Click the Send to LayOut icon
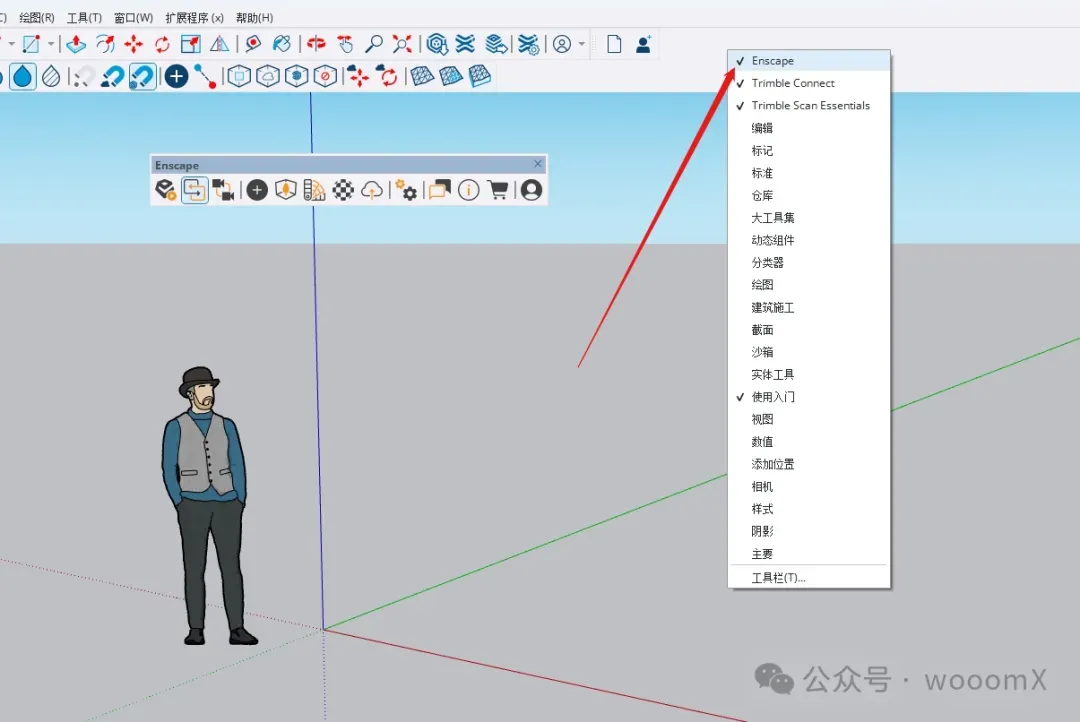Viewport: 1080px width, 722px height. tap(496, 44)
